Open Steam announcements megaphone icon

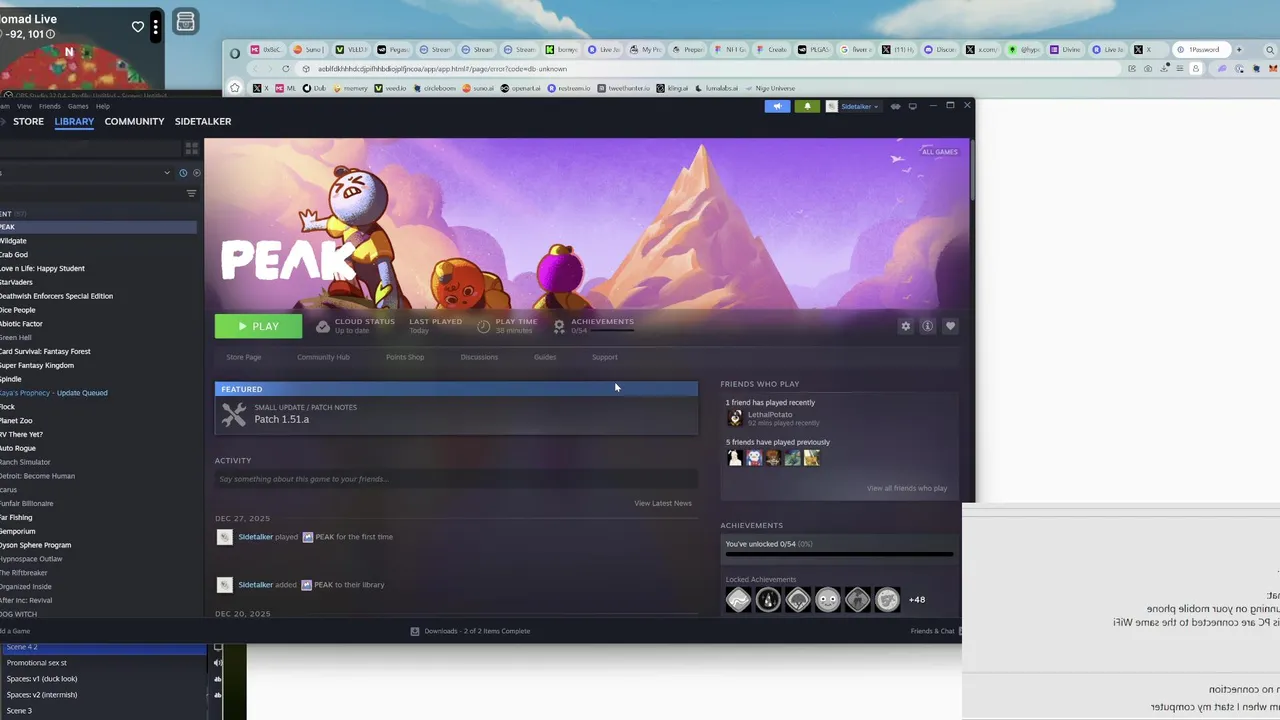pyautogui.click(x=777, y=106)
